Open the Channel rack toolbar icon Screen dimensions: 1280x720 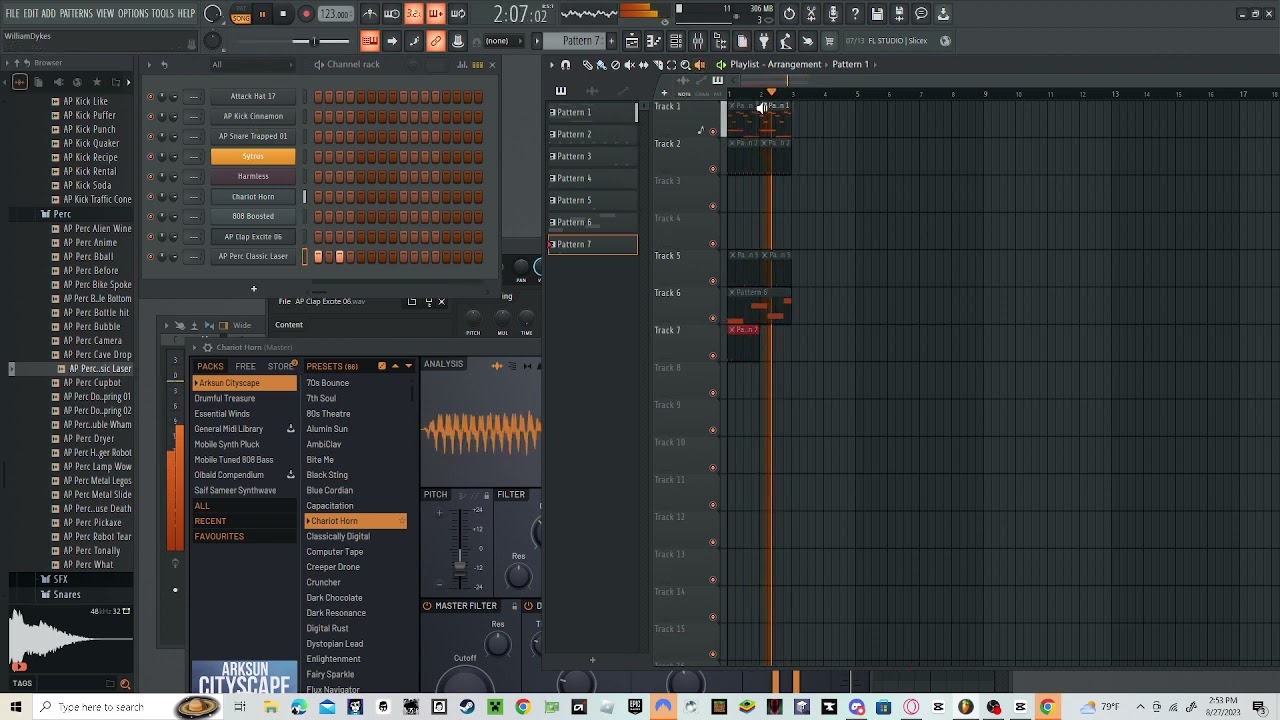tap(676, 41)
